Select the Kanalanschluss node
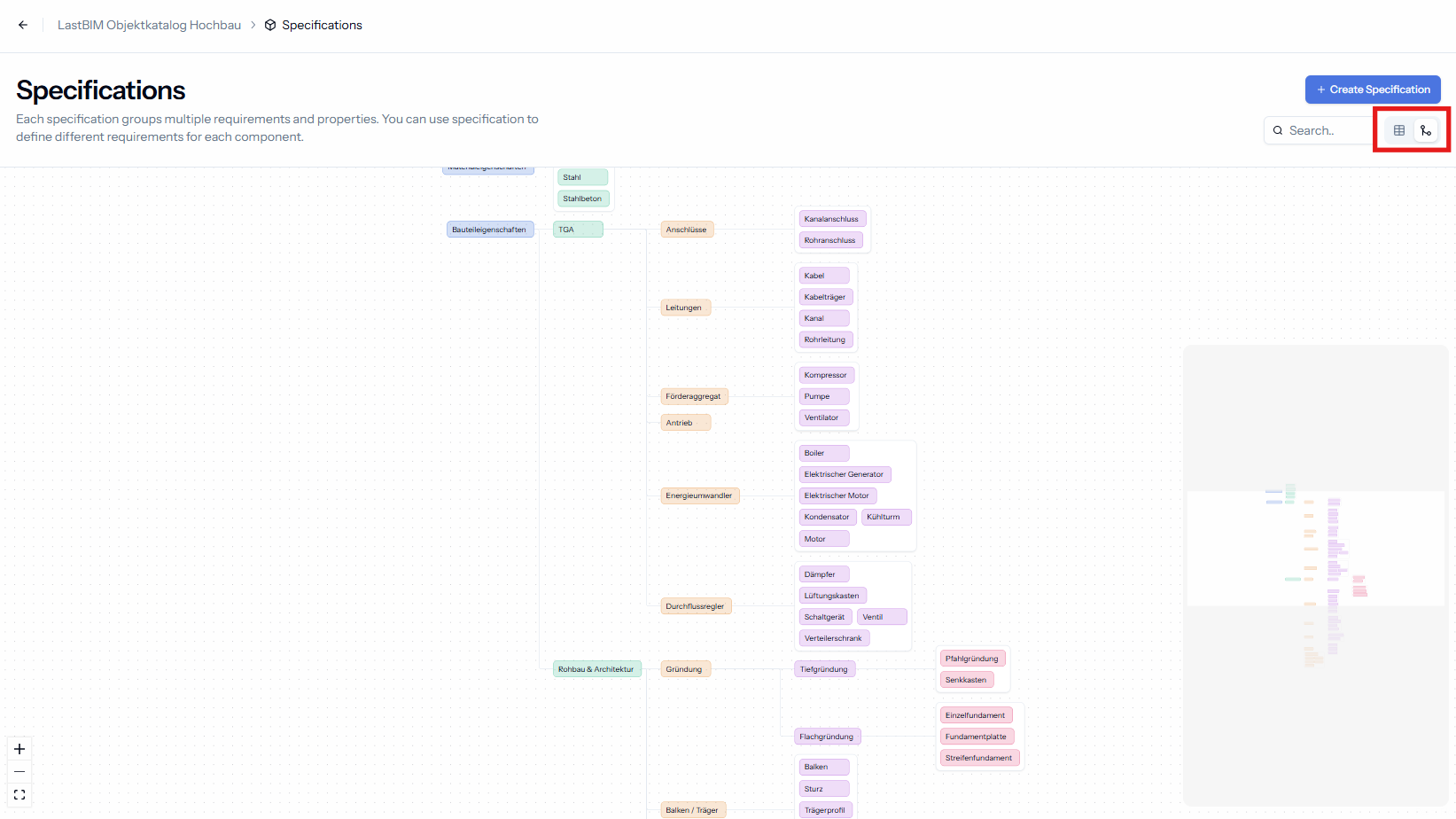This screenshot has height=819, width=1456. click(832, 219)
